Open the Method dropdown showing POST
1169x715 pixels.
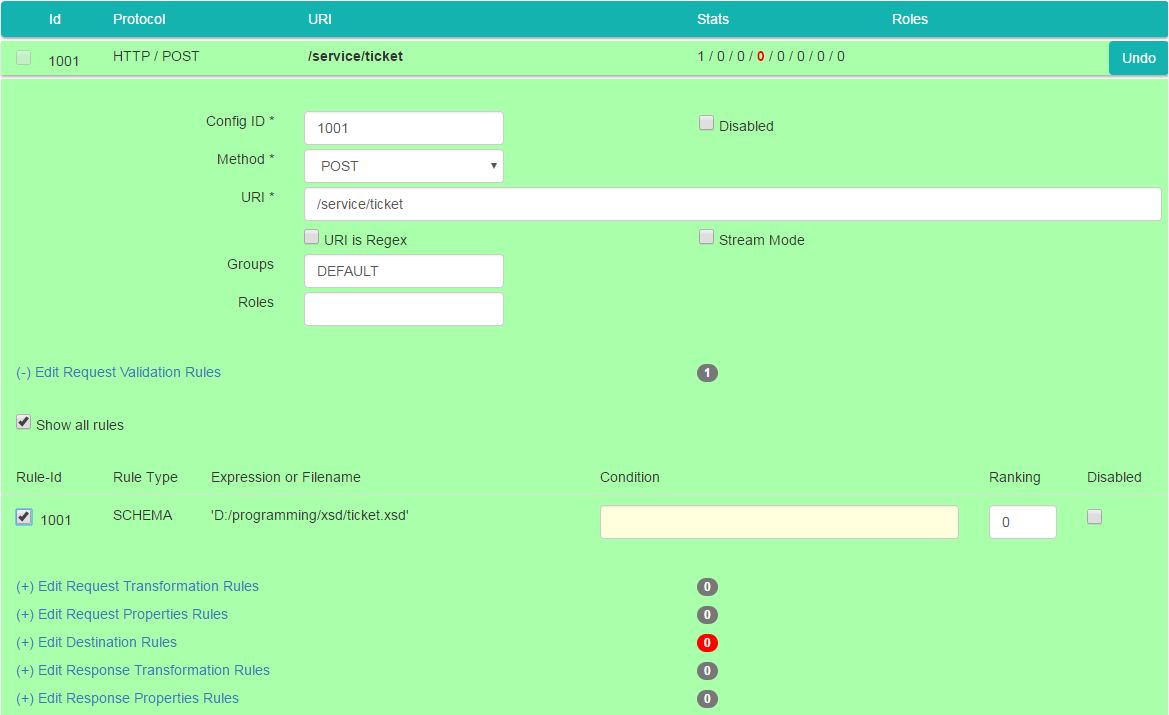pyautogui.click(x=403, y=166)
